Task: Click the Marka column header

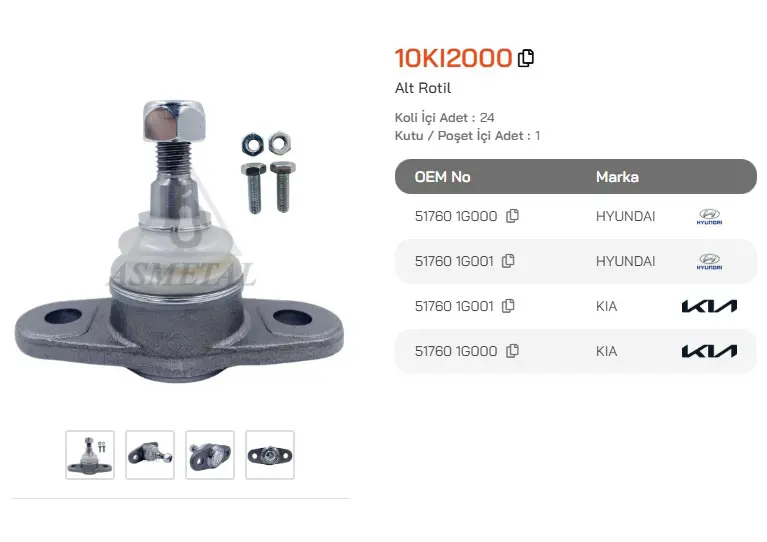Action: (x=617, y=177)
